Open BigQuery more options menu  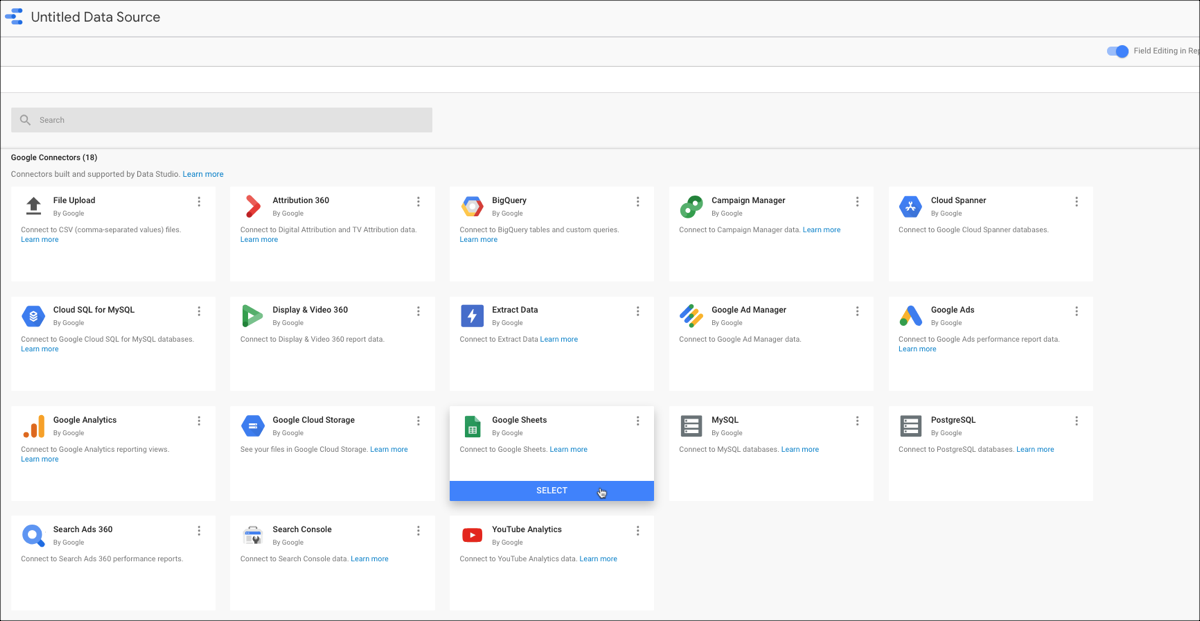pos(638,202)
